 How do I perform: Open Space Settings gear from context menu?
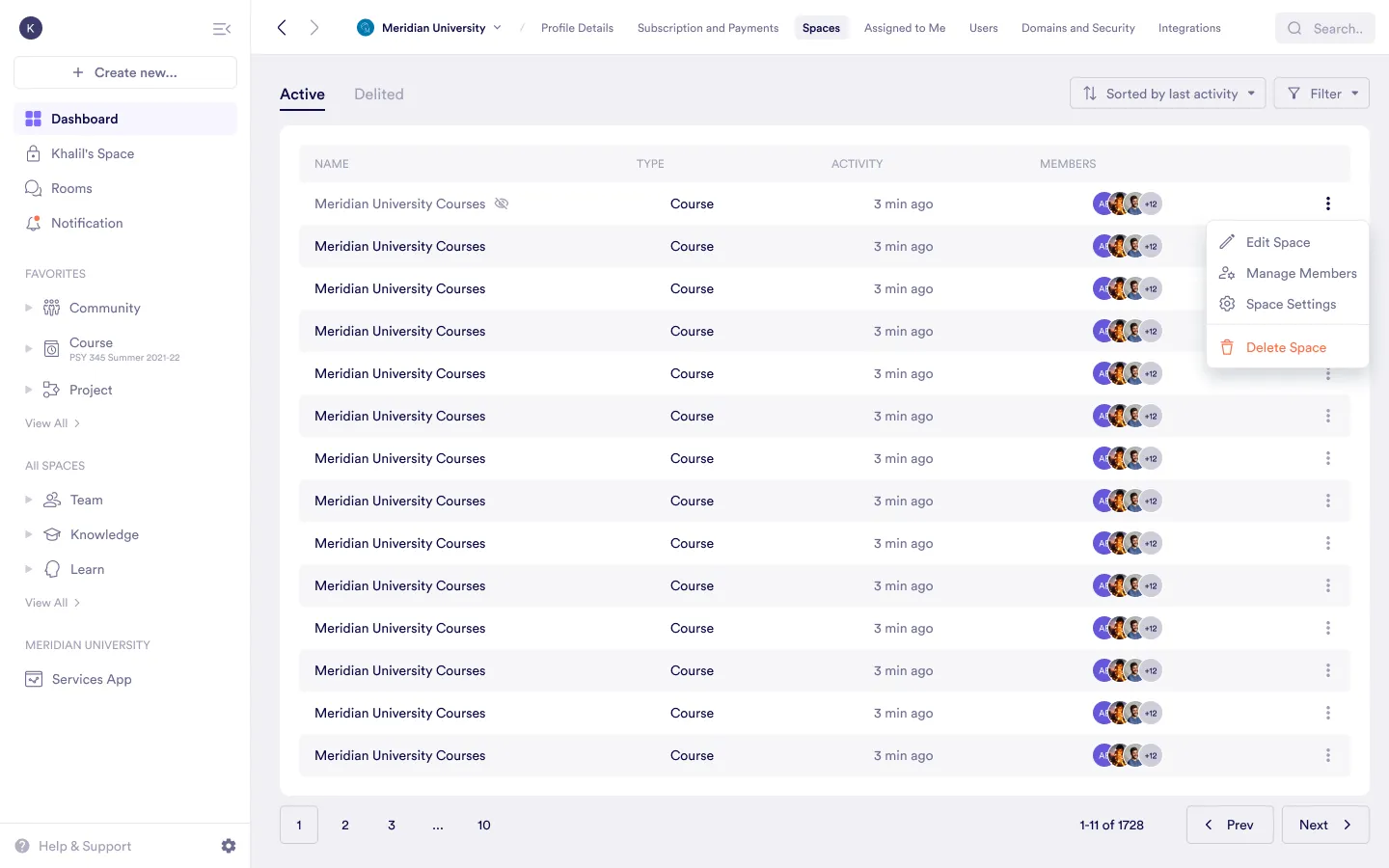[1227, 304]
